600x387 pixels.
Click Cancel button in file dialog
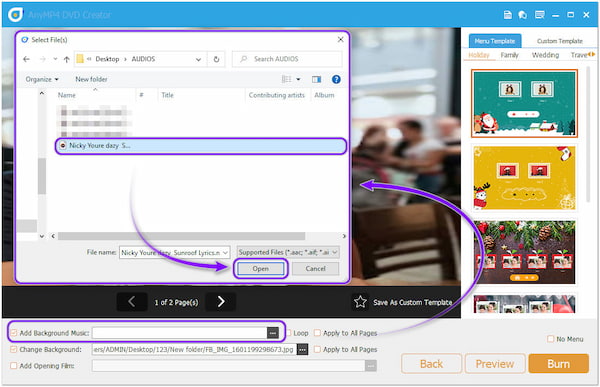pos(315,269)
